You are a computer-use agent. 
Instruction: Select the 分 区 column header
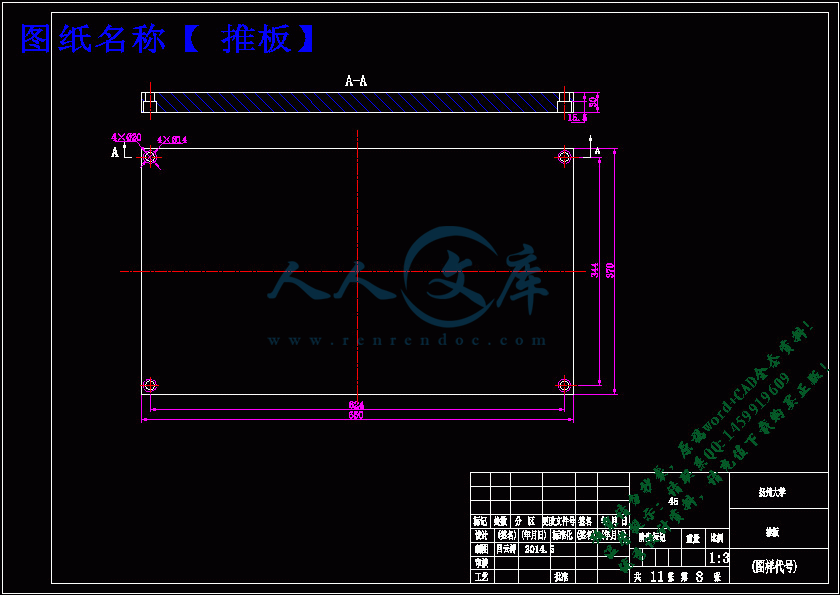click(x=526, y=521)
